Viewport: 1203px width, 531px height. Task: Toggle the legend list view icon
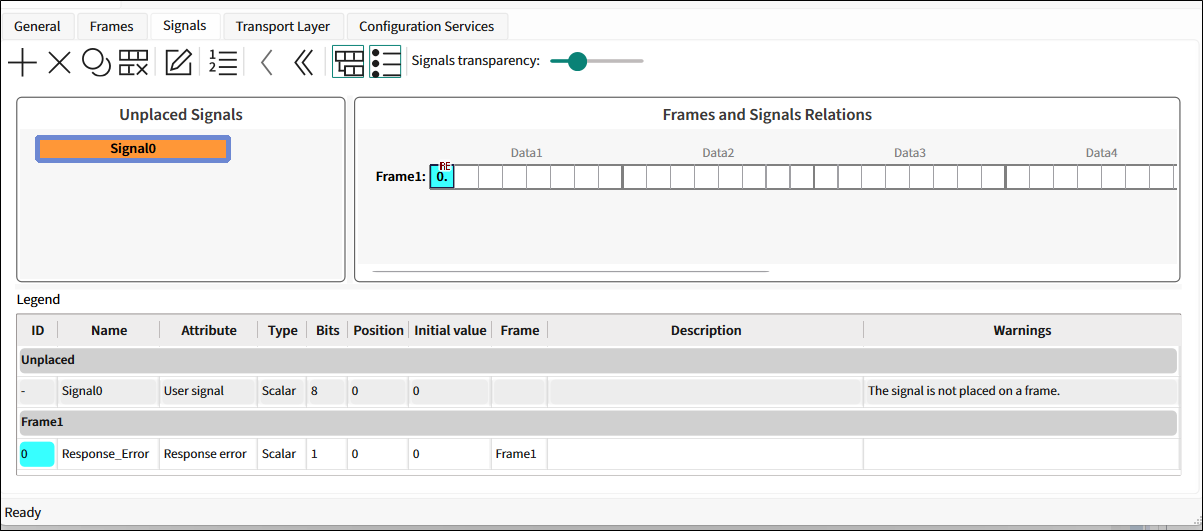tap(385, 62)
